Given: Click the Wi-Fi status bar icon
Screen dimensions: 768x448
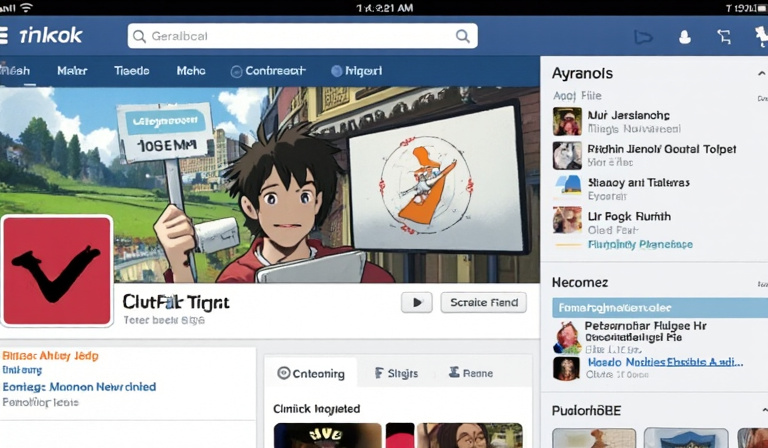Looking at the screenshot, I should click(x=25, y=7).
